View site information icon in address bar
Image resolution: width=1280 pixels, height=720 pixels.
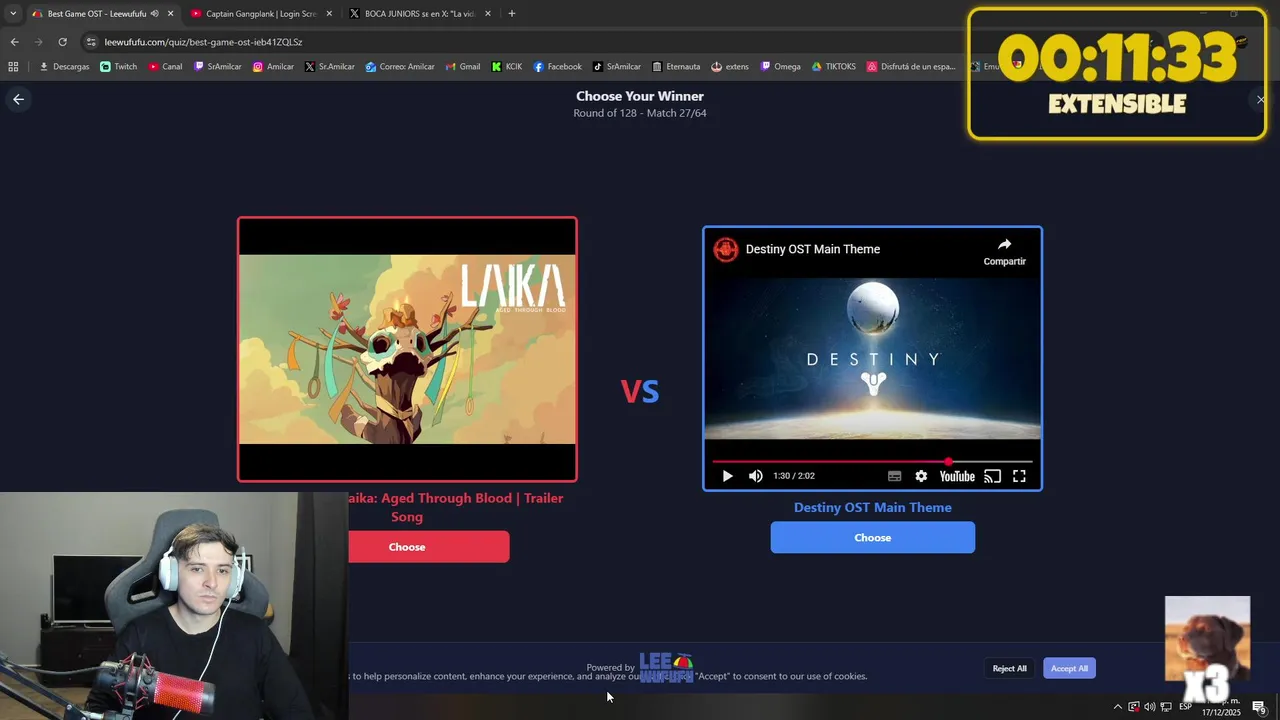click(x=92, y=42)
